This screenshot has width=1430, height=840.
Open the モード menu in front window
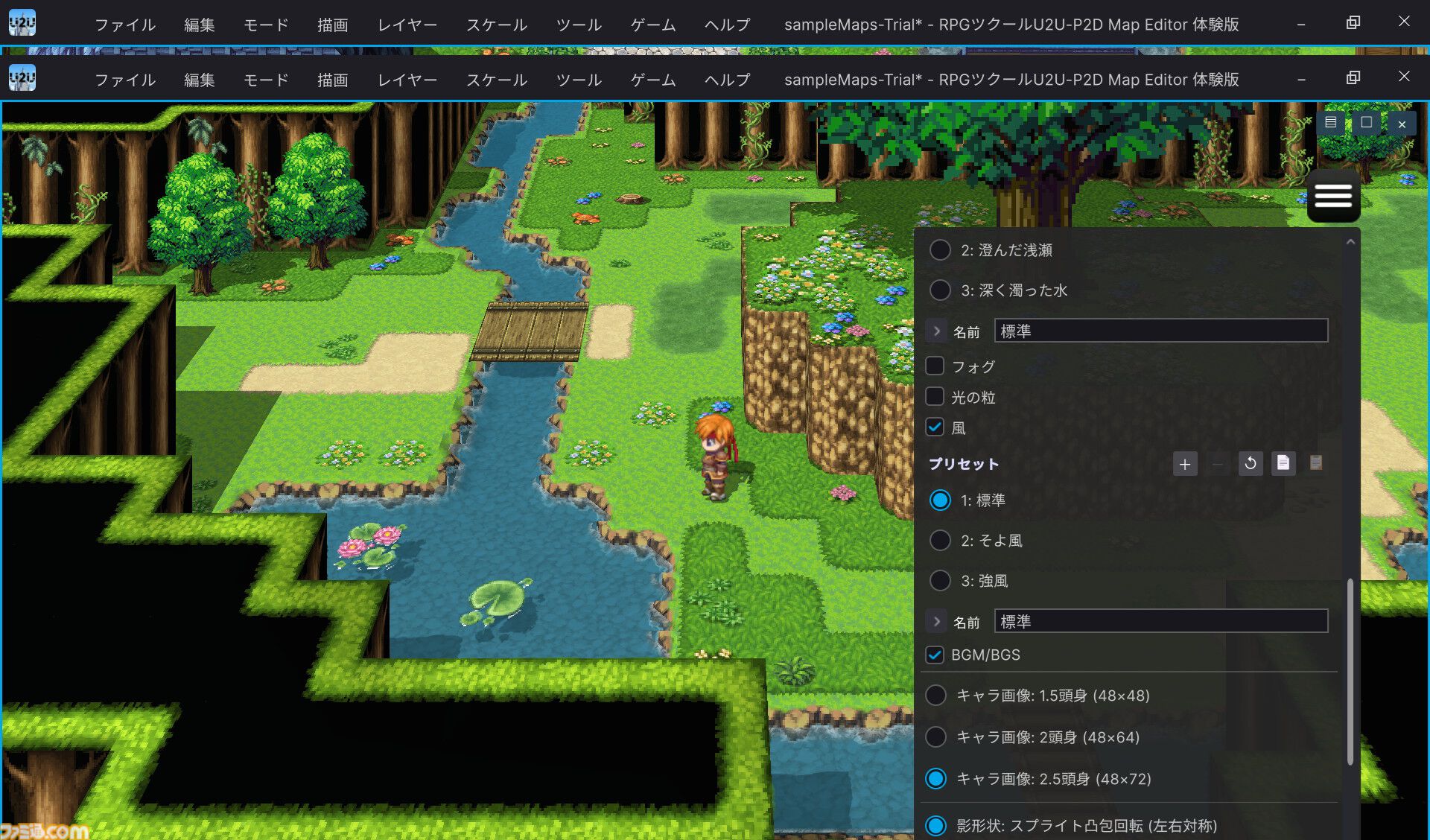266,80
